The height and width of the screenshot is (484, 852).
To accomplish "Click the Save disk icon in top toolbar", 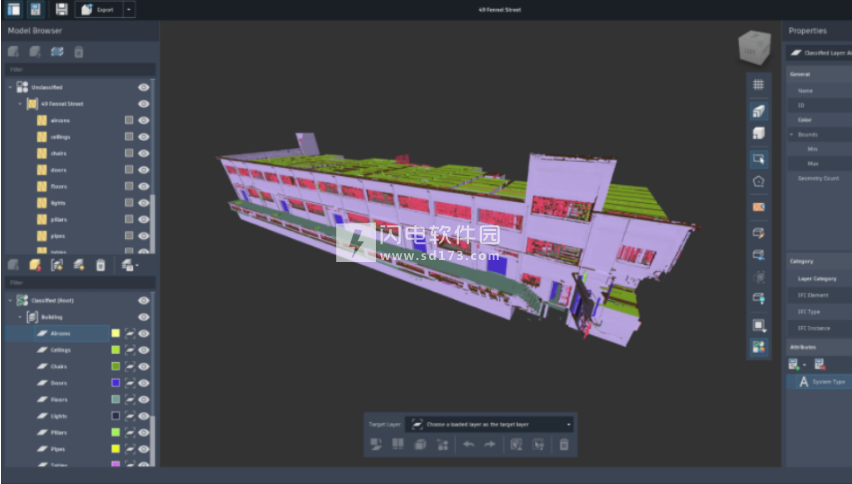I will click(x=62, y=9).
